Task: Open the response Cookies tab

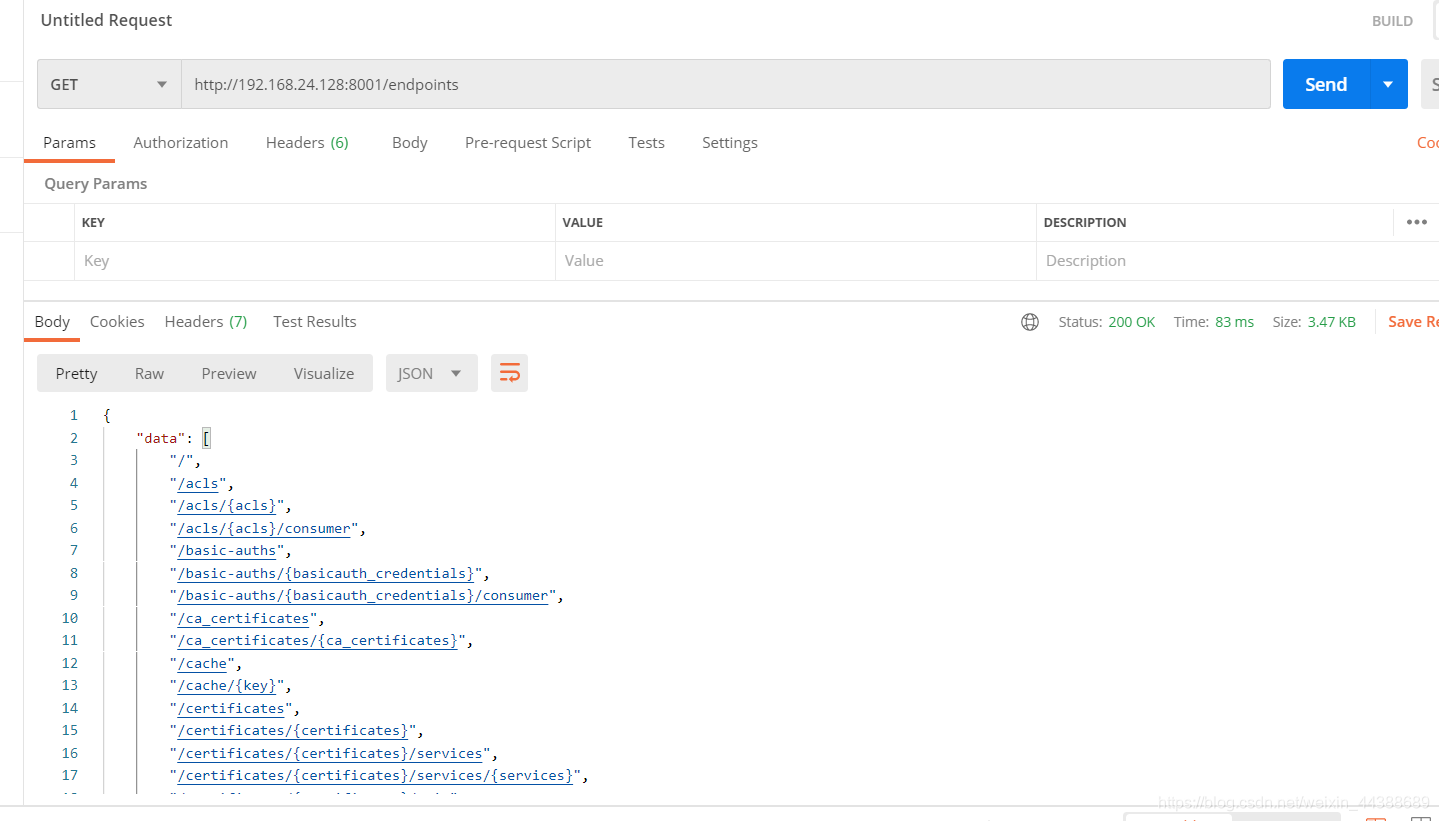Action: 117,321
